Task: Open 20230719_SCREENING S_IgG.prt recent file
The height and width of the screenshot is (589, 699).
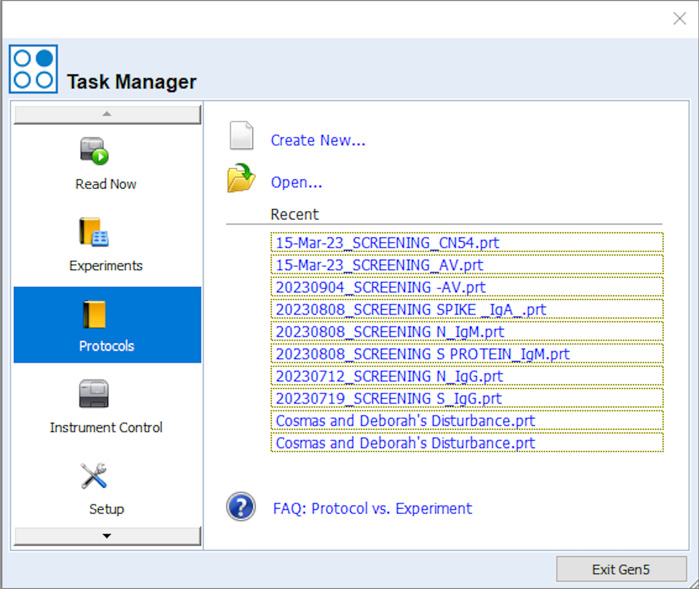Action: 467,398
